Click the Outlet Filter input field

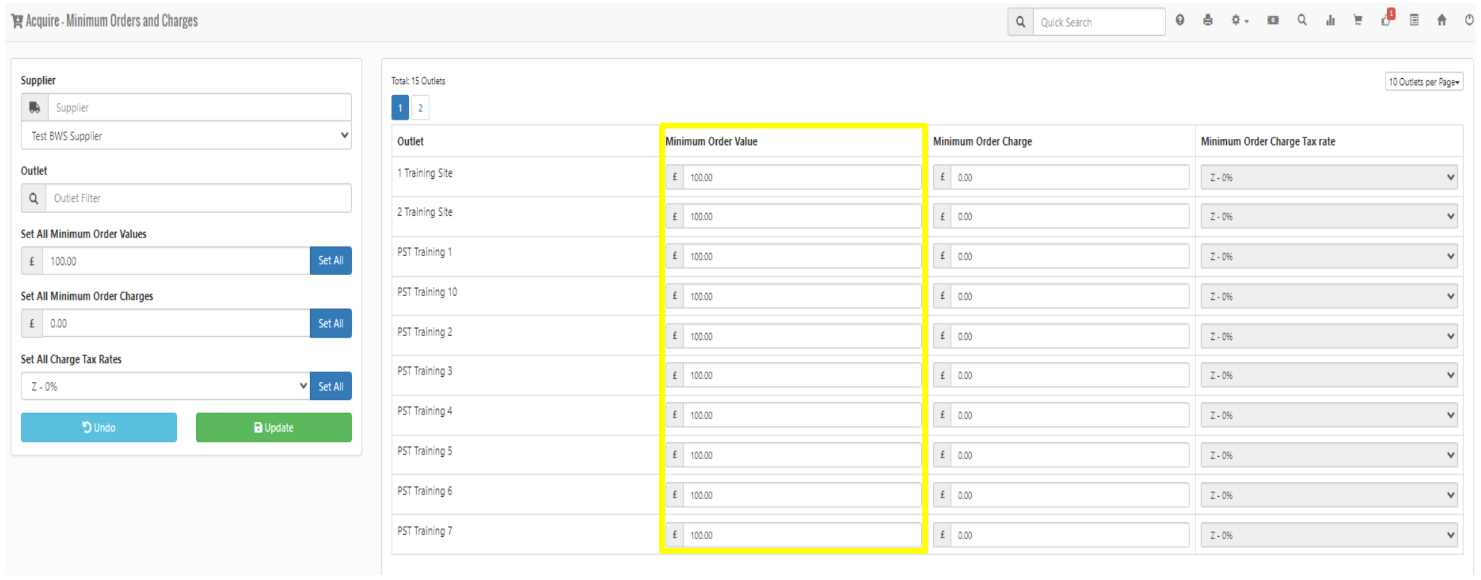(198, 198)
